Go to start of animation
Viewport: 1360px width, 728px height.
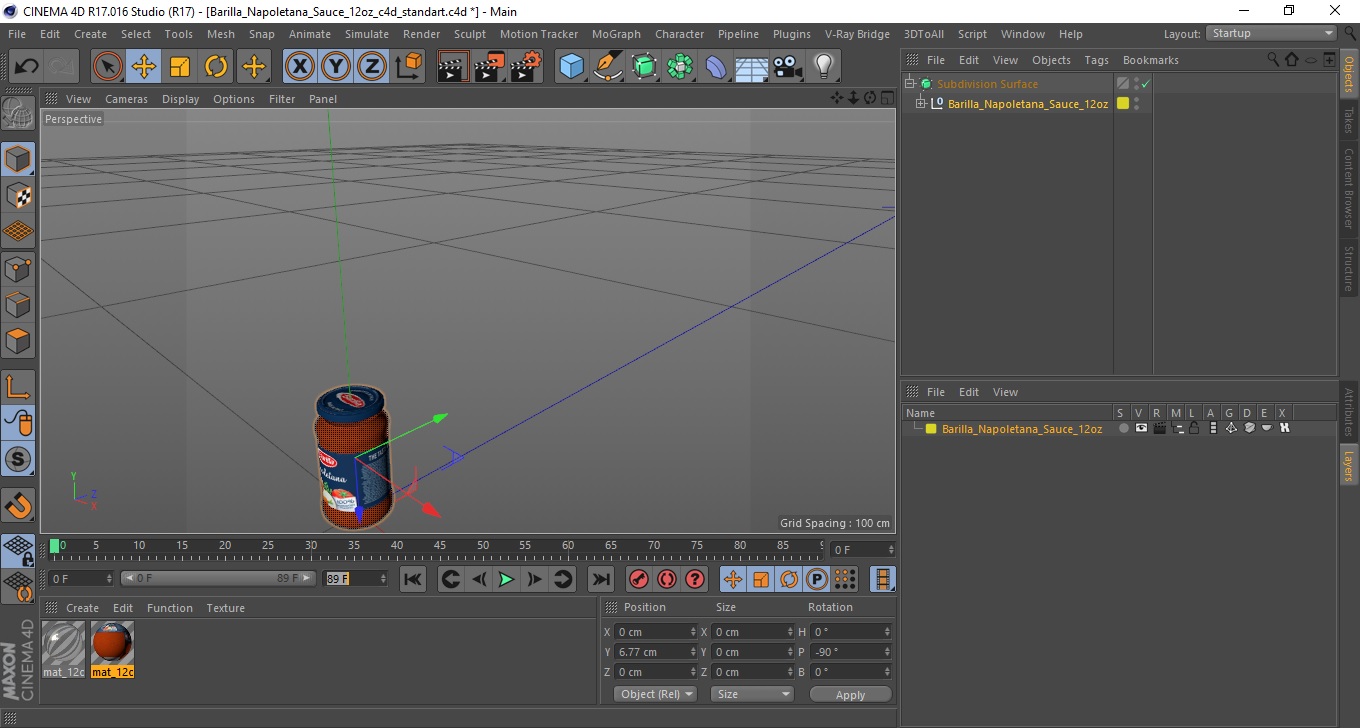412,579
